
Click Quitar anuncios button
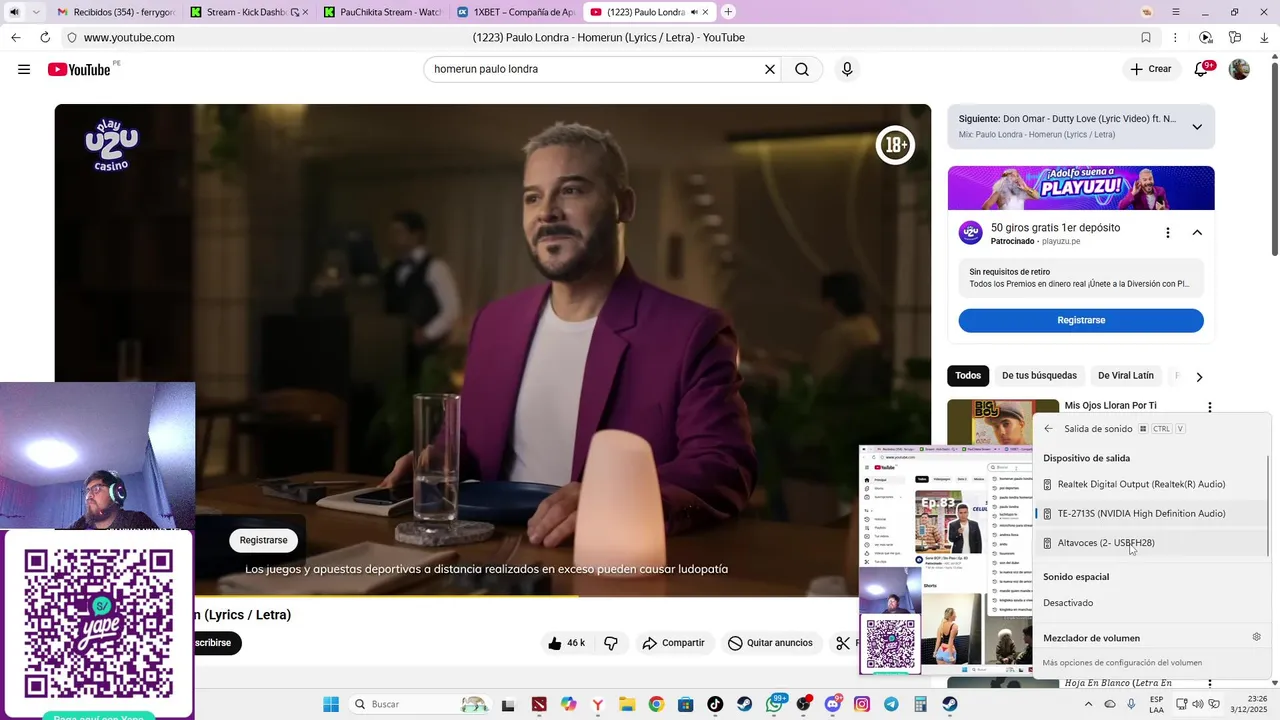(770, 643)
